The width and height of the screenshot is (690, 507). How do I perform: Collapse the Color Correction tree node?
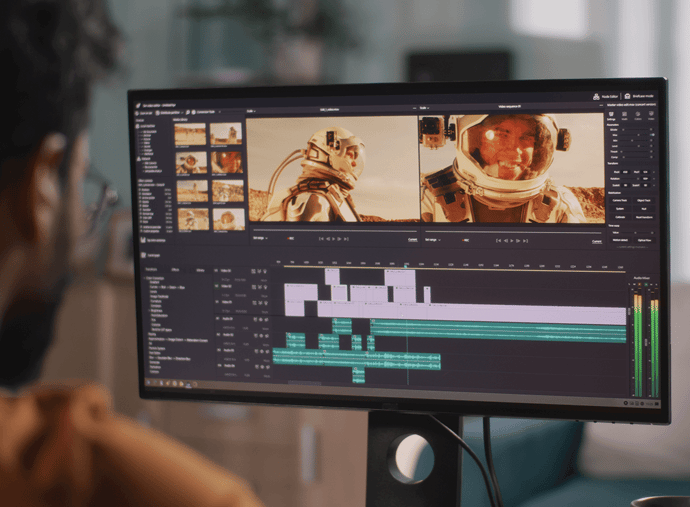tap(145, 278)
